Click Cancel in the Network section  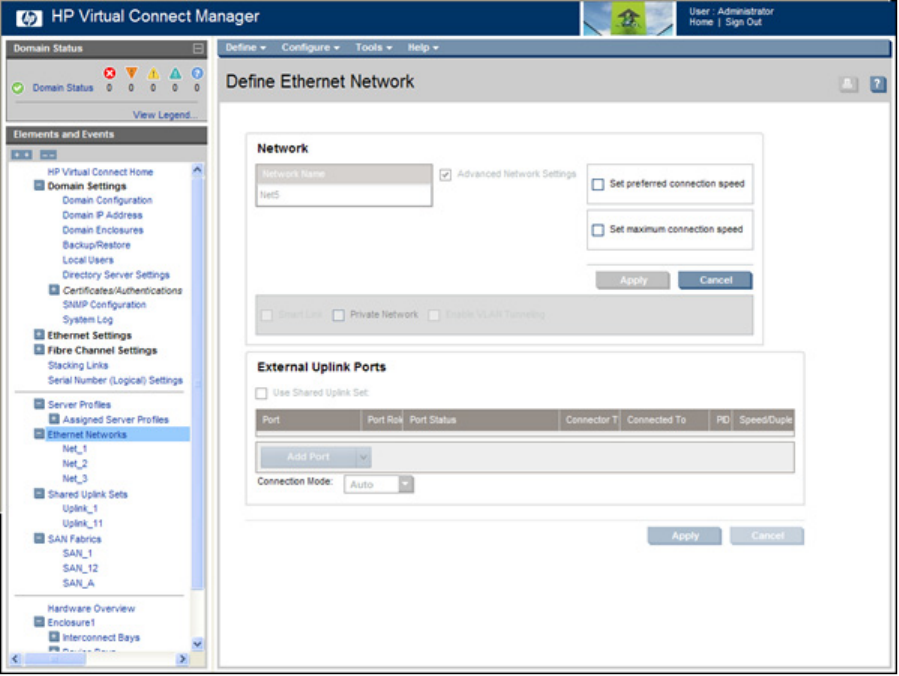click(715, 280)
